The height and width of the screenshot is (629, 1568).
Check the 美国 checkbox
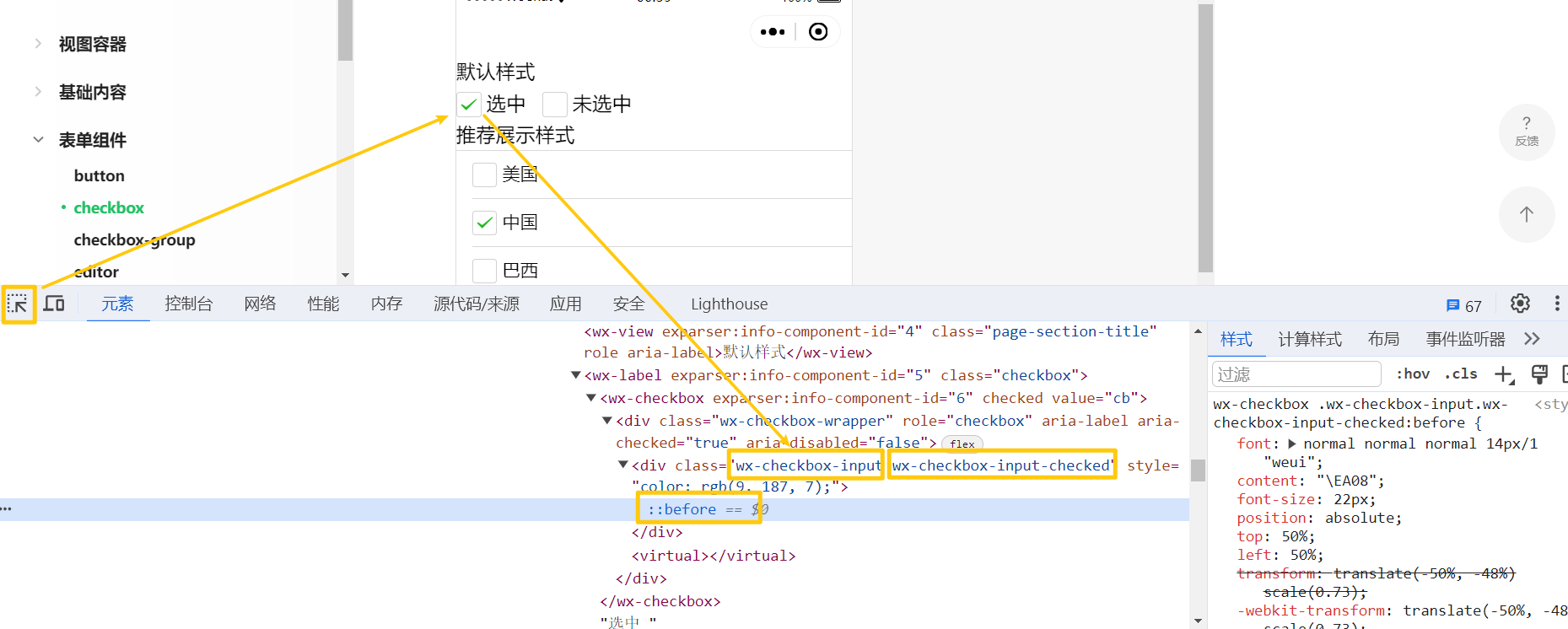pyautogui.click(x=484, y=175)
